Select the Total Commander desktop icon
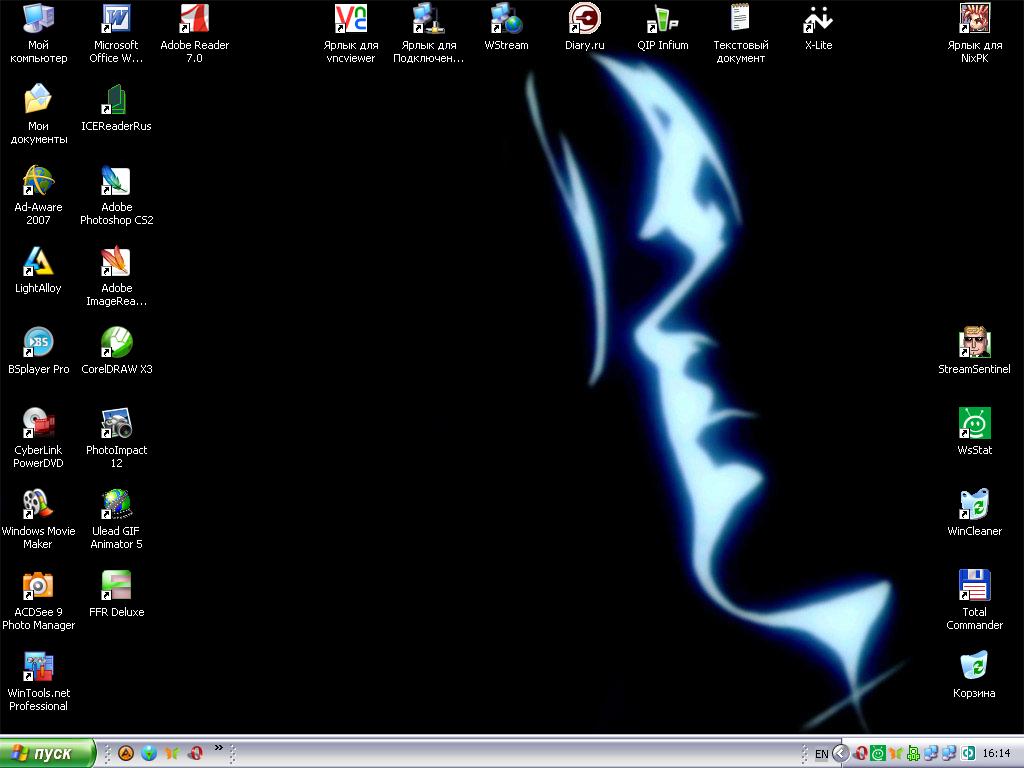Screen dimensions: 1024x768 [x=974, y=586]
